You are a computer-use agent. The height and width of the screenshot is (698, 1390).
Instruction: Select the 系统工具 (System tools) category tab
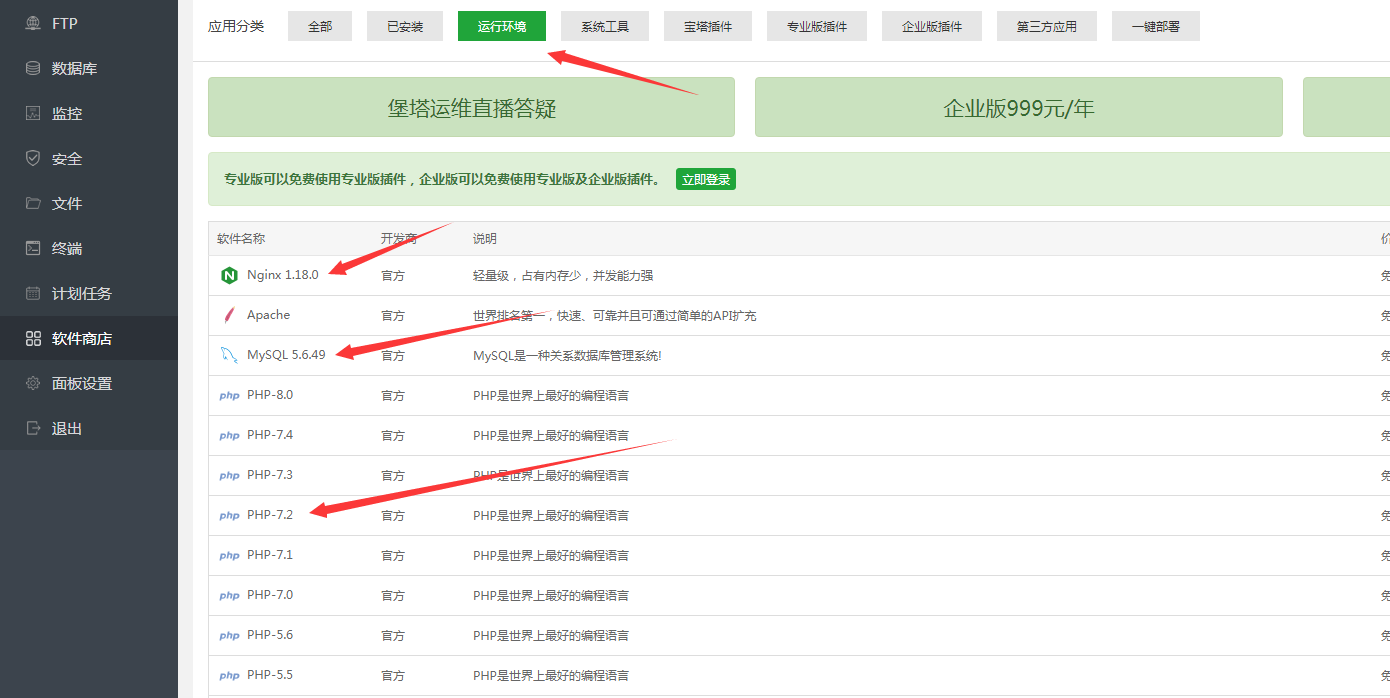click(605, 26)
